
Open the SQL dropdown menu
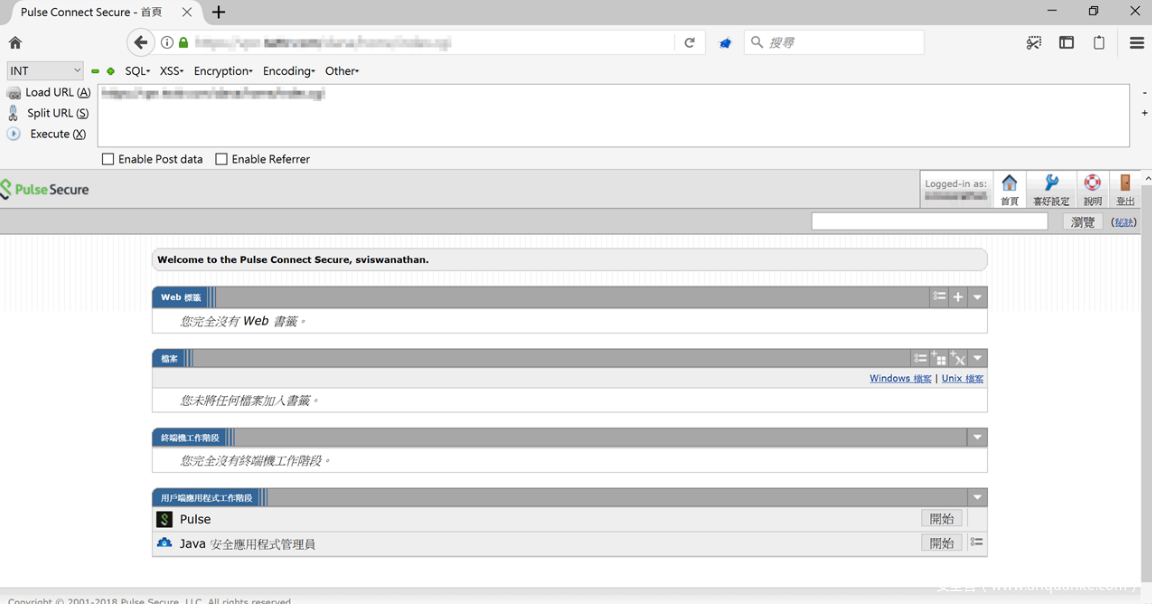tap(137, 71)
